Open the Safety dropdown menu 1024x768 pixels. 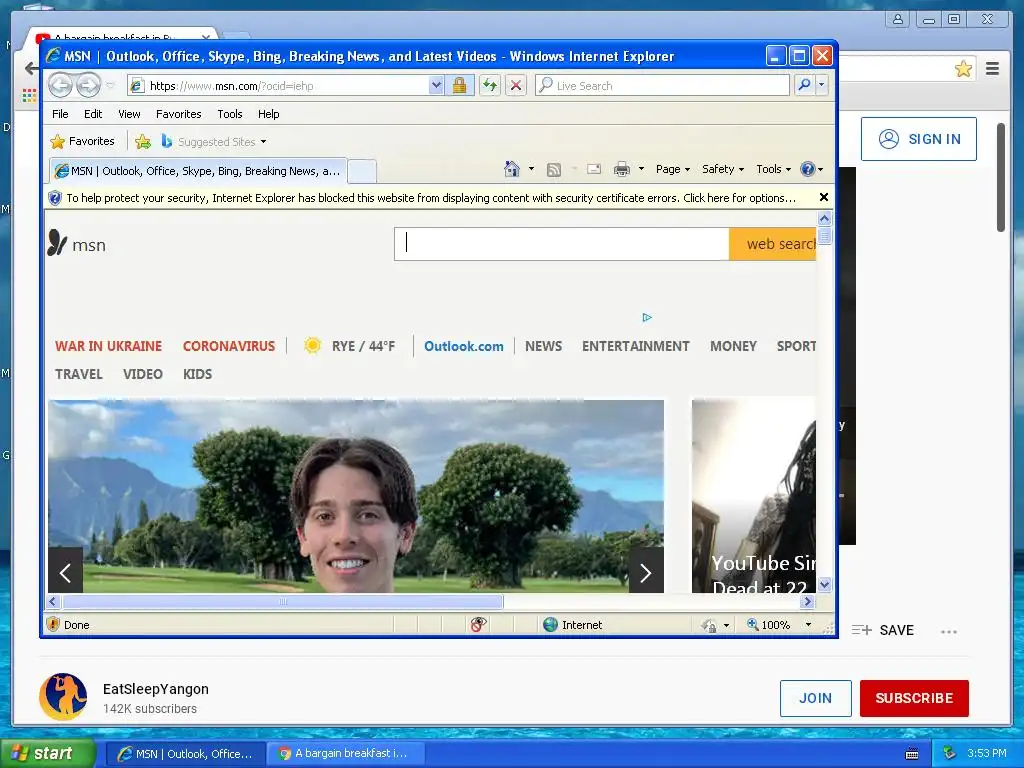[x=722, y=169]
